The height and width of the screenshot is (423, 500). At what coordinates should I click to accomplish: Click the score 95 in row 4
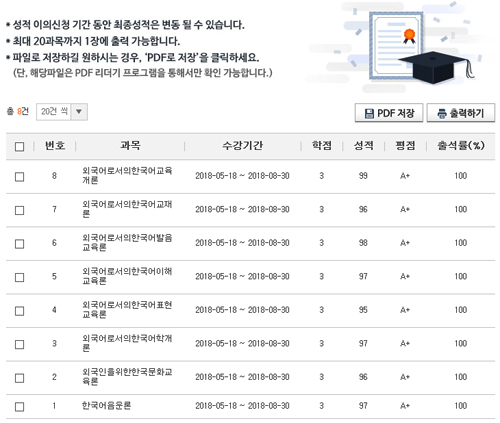pos(363,310)
